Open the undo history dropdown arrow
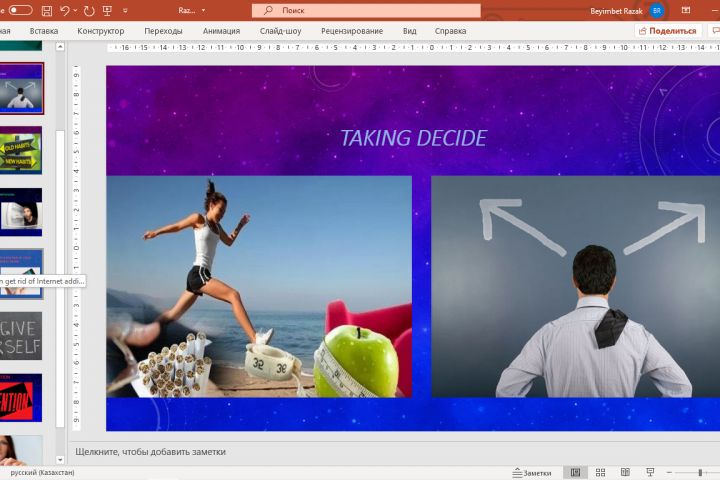Image resolution: width=720 pixels, height=480 pixels. 75,11
